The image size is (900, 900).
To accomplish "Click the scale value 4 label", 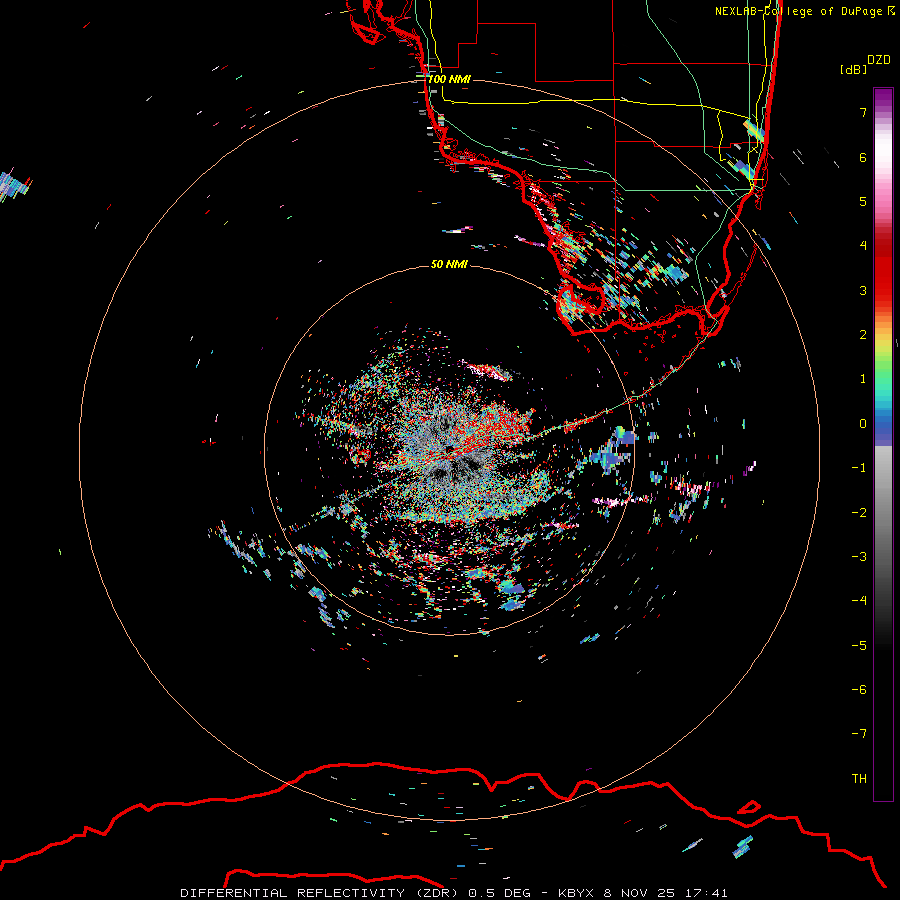I will 863,246.
